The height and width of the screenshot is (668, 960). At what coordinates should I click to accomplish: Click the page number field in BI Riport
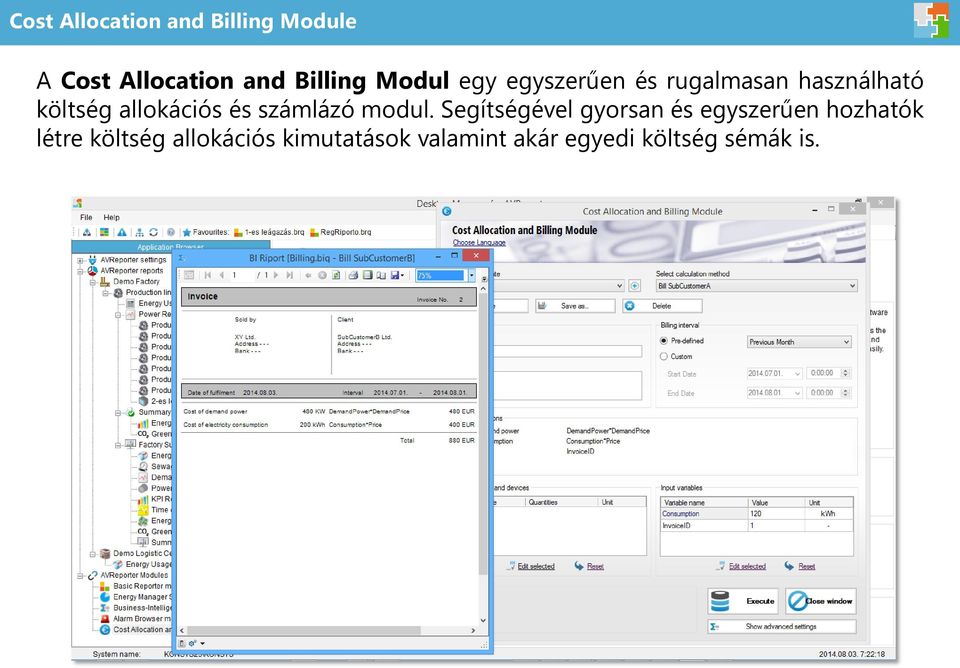tap(242, 276)
